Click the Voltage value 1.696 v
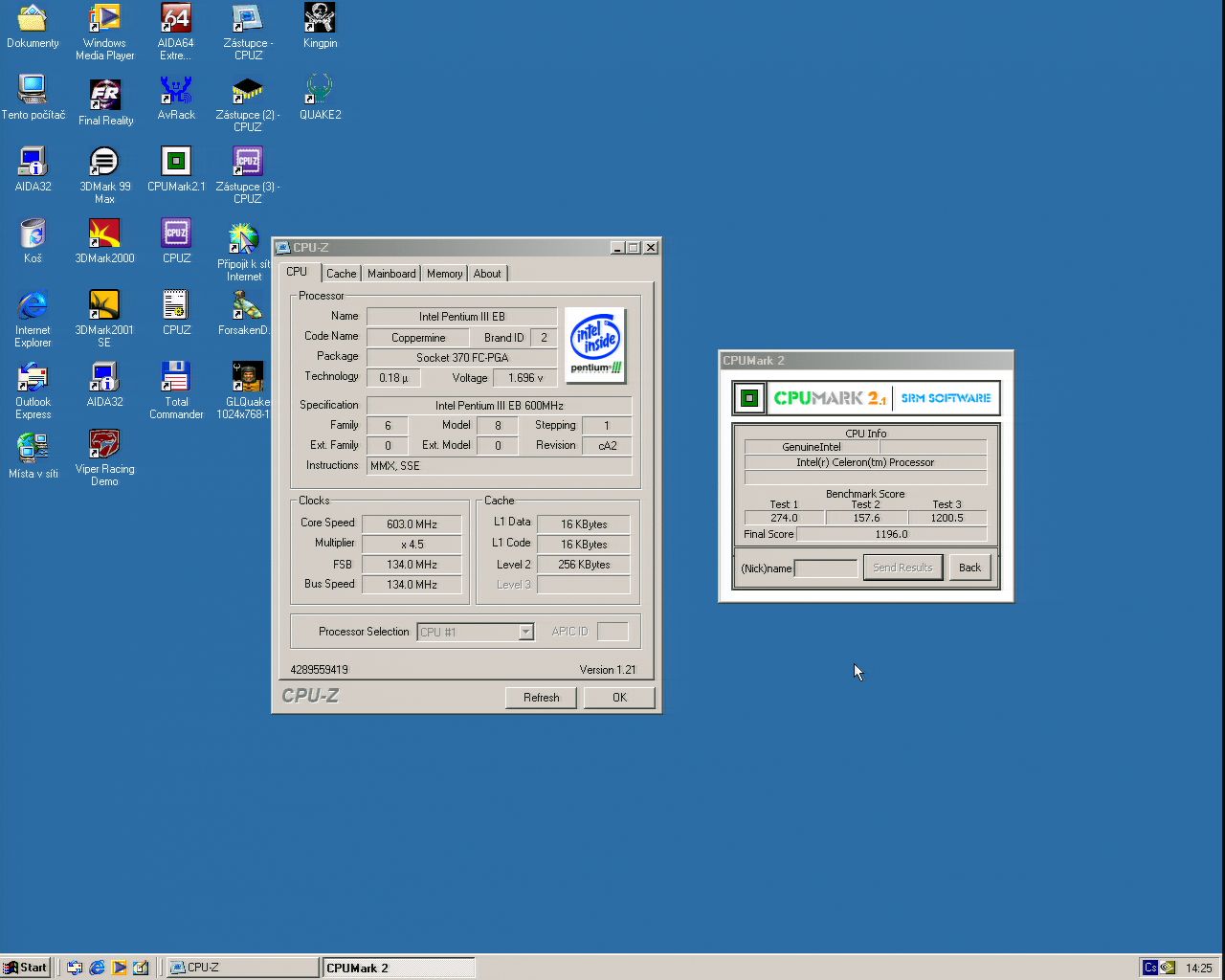 [525, 378]
